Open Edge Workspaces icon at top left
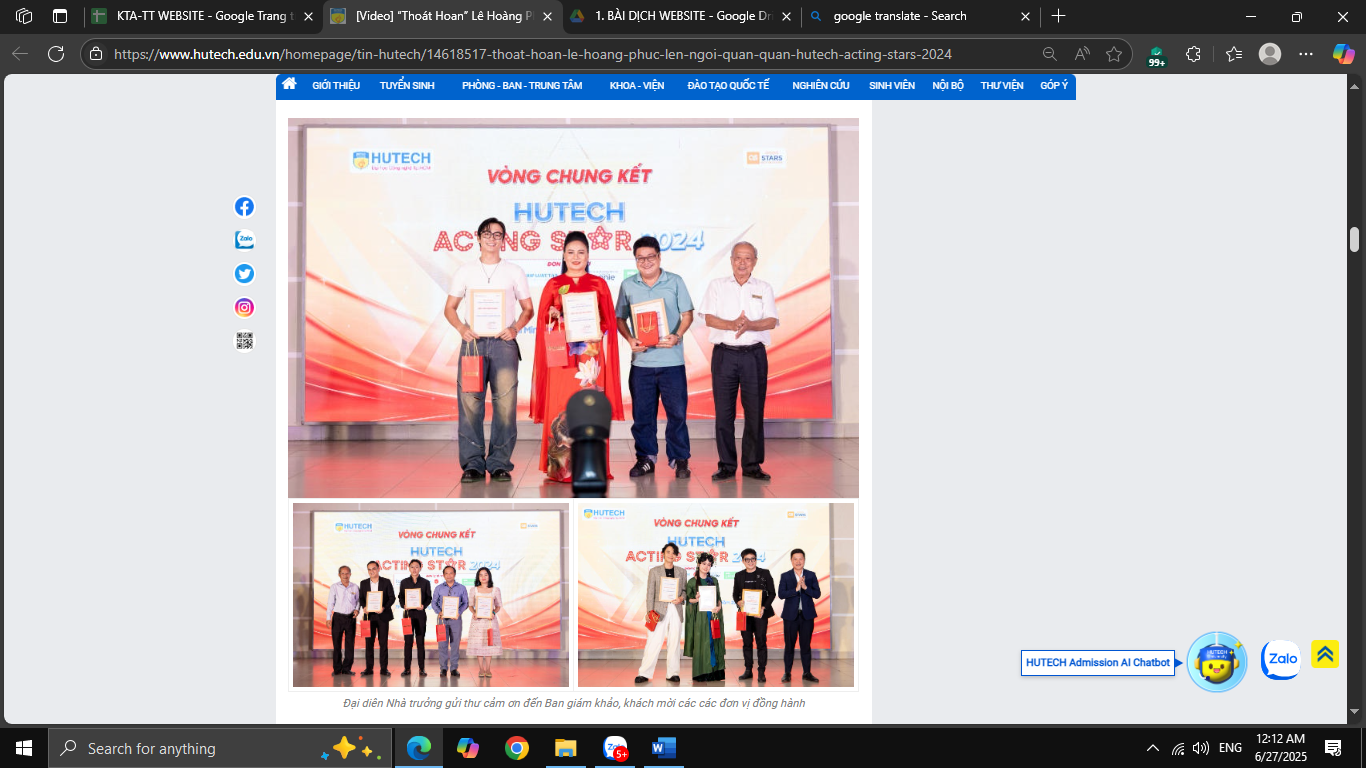 (x=24, y=16)
